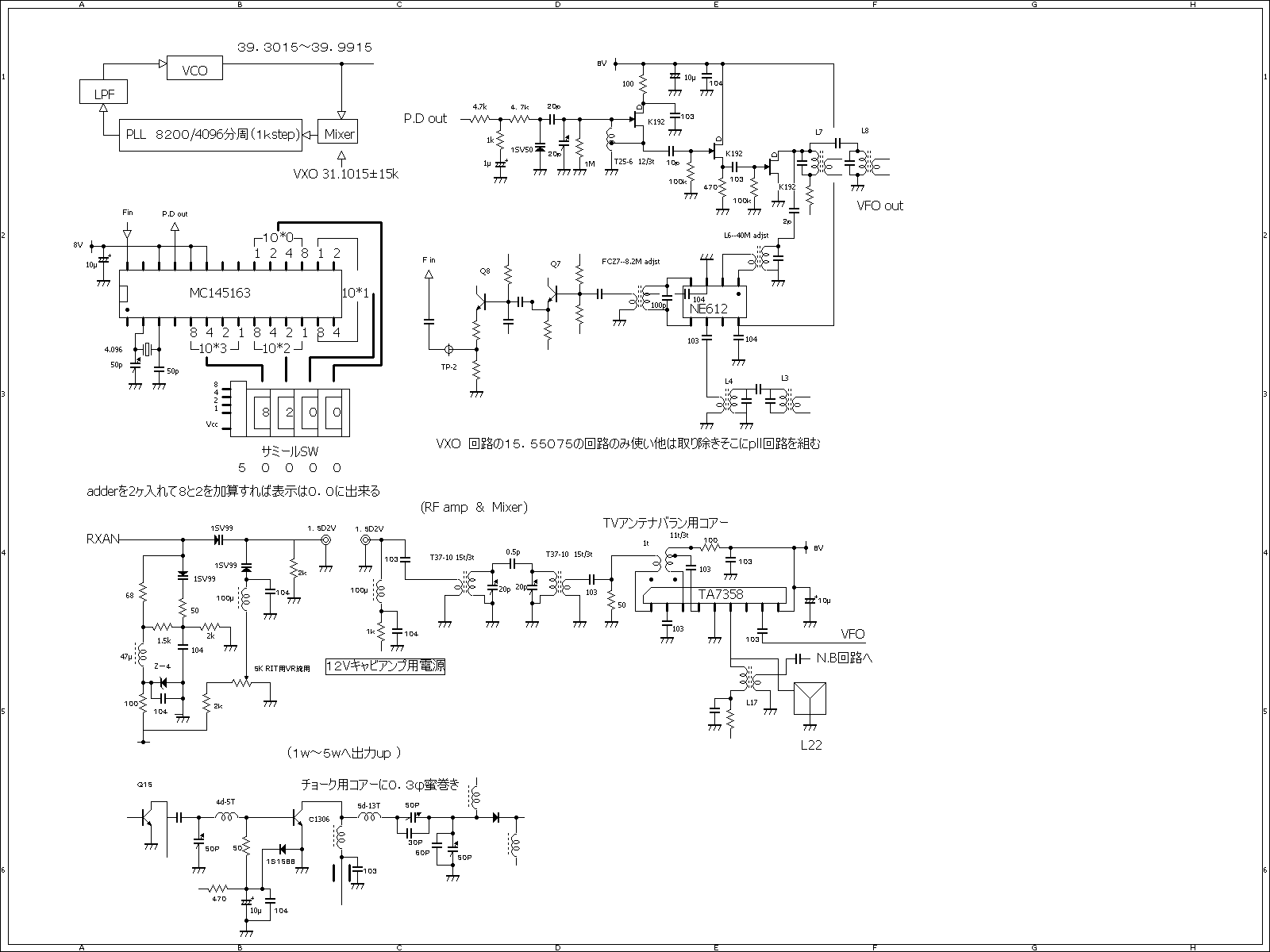This screenshot has height=952, width=1270.
Task: Select the VXO 31.1015±15k text
Action: (x=344, y=175)
